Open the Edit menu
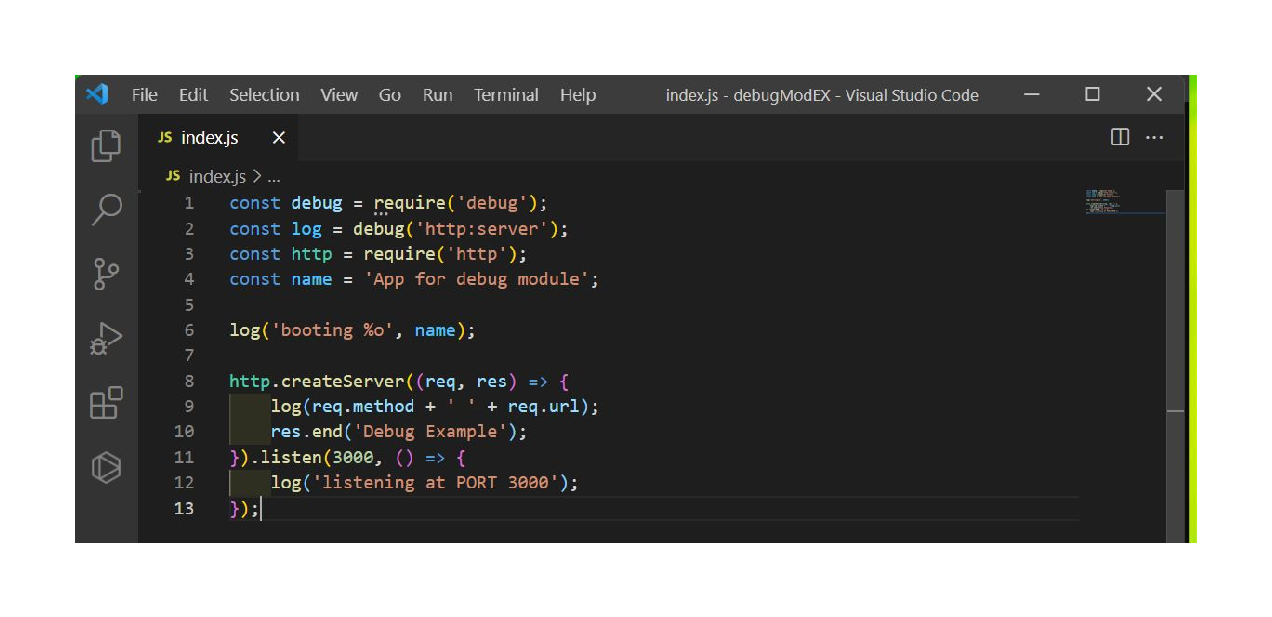Screen dimensions: 1272x617 (193, 95)
